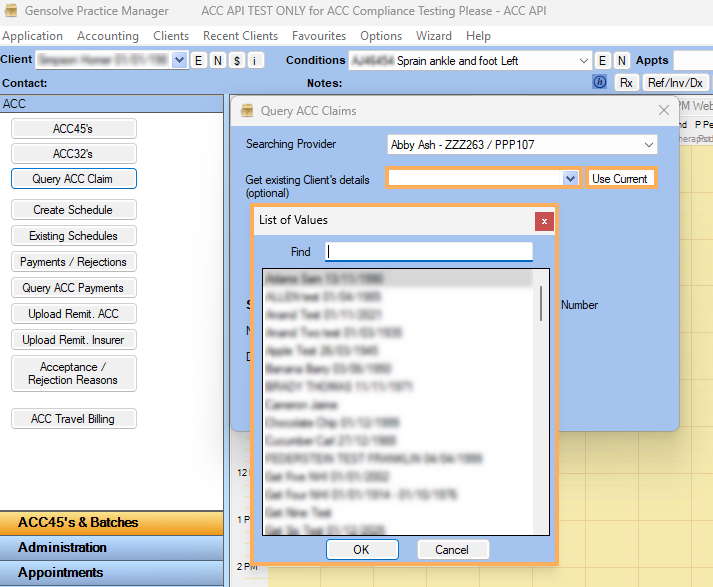Click the E button beside Client dropdown
Image resolution: width=713 pixels, height=587 pixels.
coord(198,61)
